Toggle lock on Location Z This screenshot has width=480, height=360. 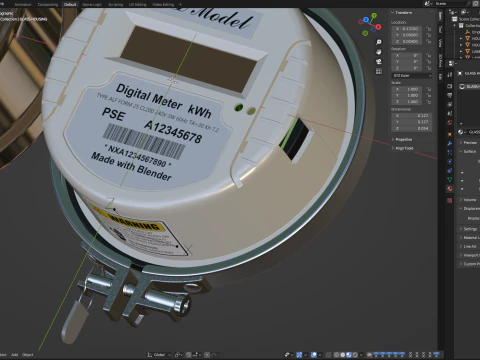tap(429, 41)
